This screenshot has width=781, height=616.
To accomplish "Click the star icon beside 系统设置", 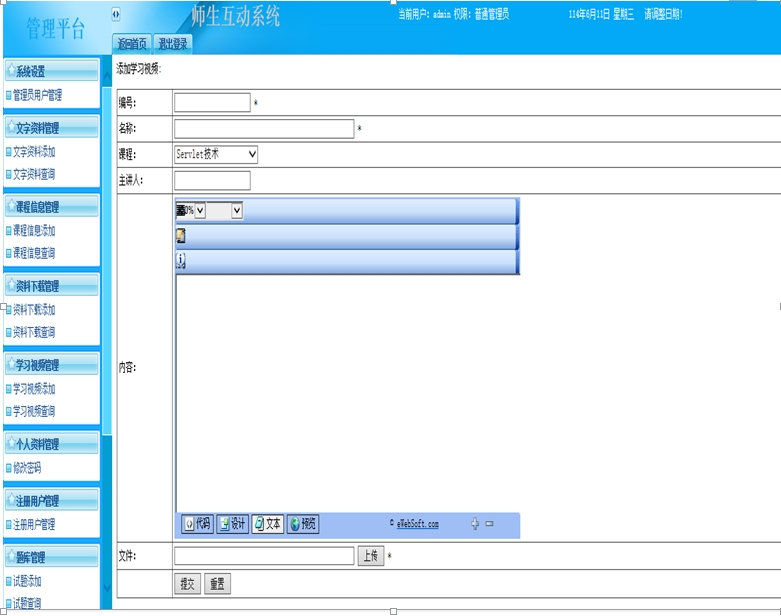I will (11, 71).
